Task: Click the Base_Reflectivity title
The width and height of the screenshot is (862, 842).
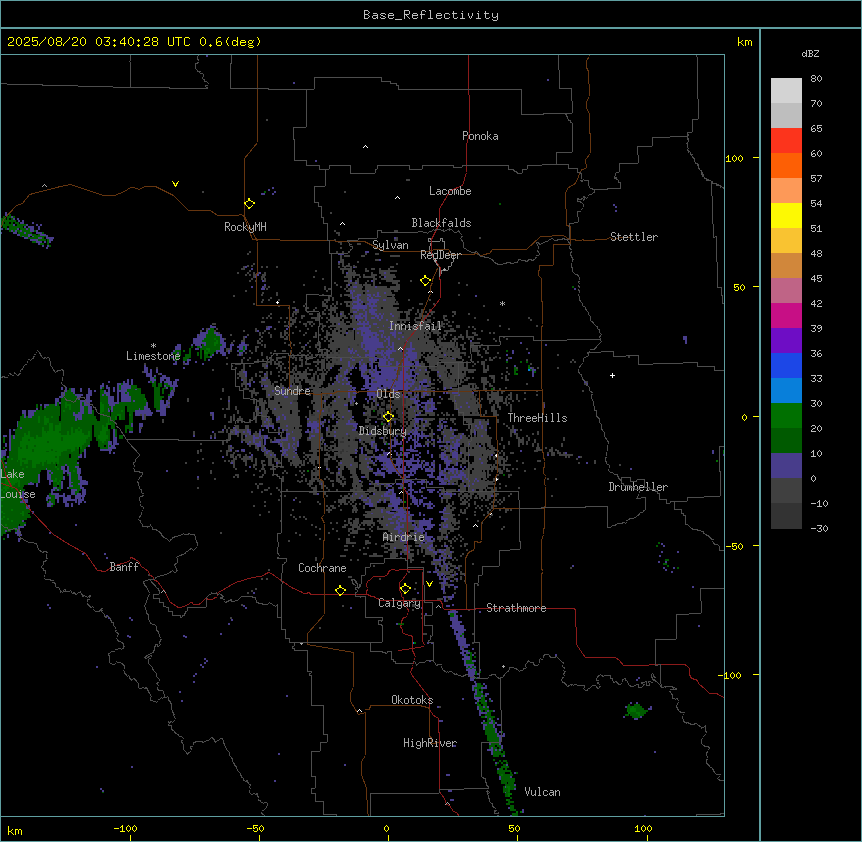Action: coord(431,15)
